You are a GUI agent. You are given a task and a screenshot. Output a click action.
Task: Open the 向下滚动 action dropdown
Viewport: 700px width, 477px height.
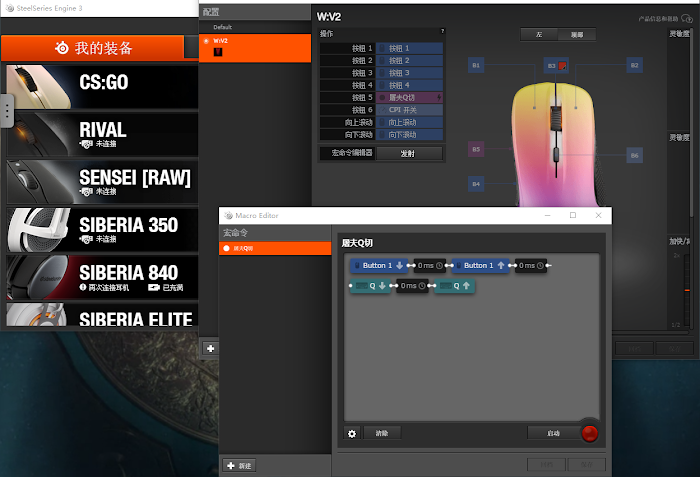409,134
